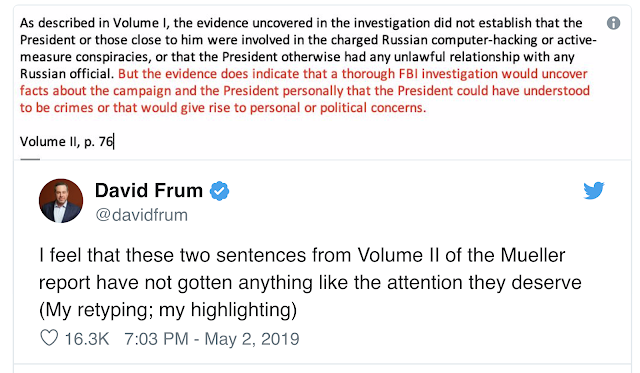Click the Volume II, p. 76 citation

coord(67,142)
